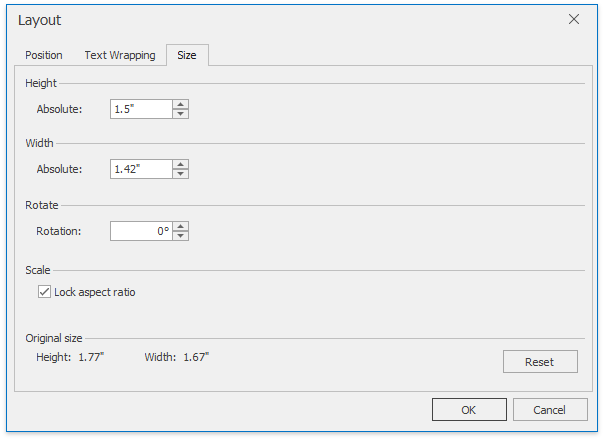Increase the Height absolute value
This screenshot has width=604, height=440.
tap(180, 103)
